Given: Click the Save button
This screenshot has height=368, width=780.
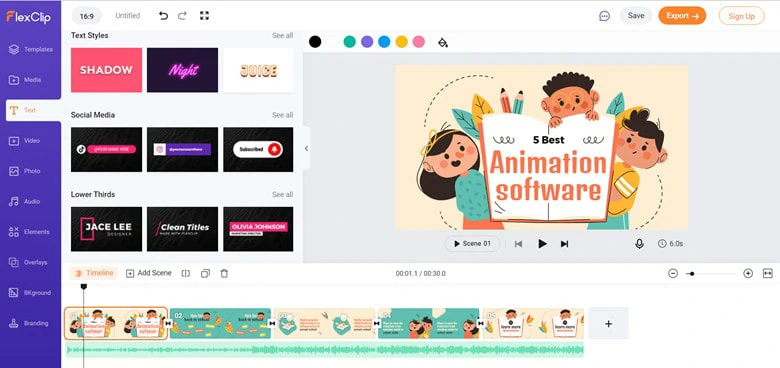Looking at the screenshot, I should [x=636, y=15].
